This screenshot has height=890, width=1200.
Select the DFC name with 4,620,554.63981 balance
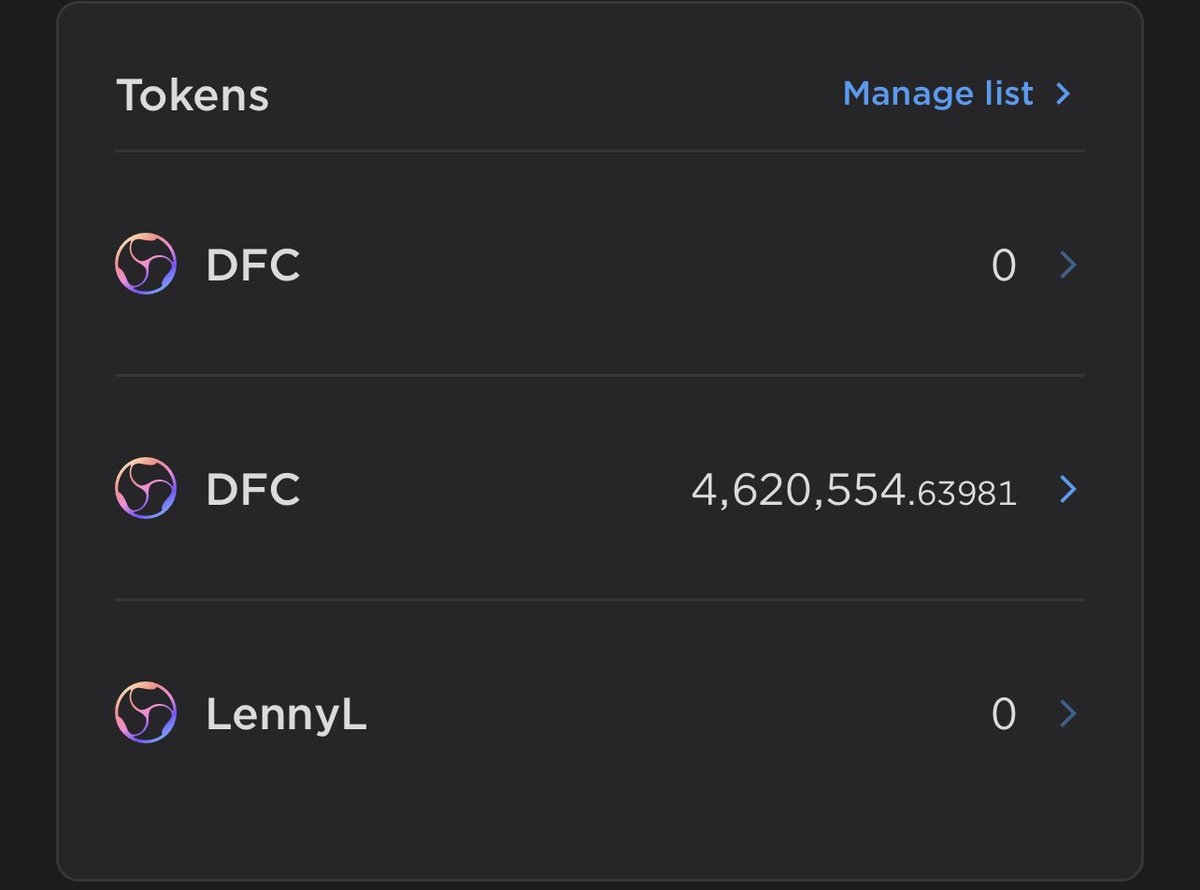253,489
